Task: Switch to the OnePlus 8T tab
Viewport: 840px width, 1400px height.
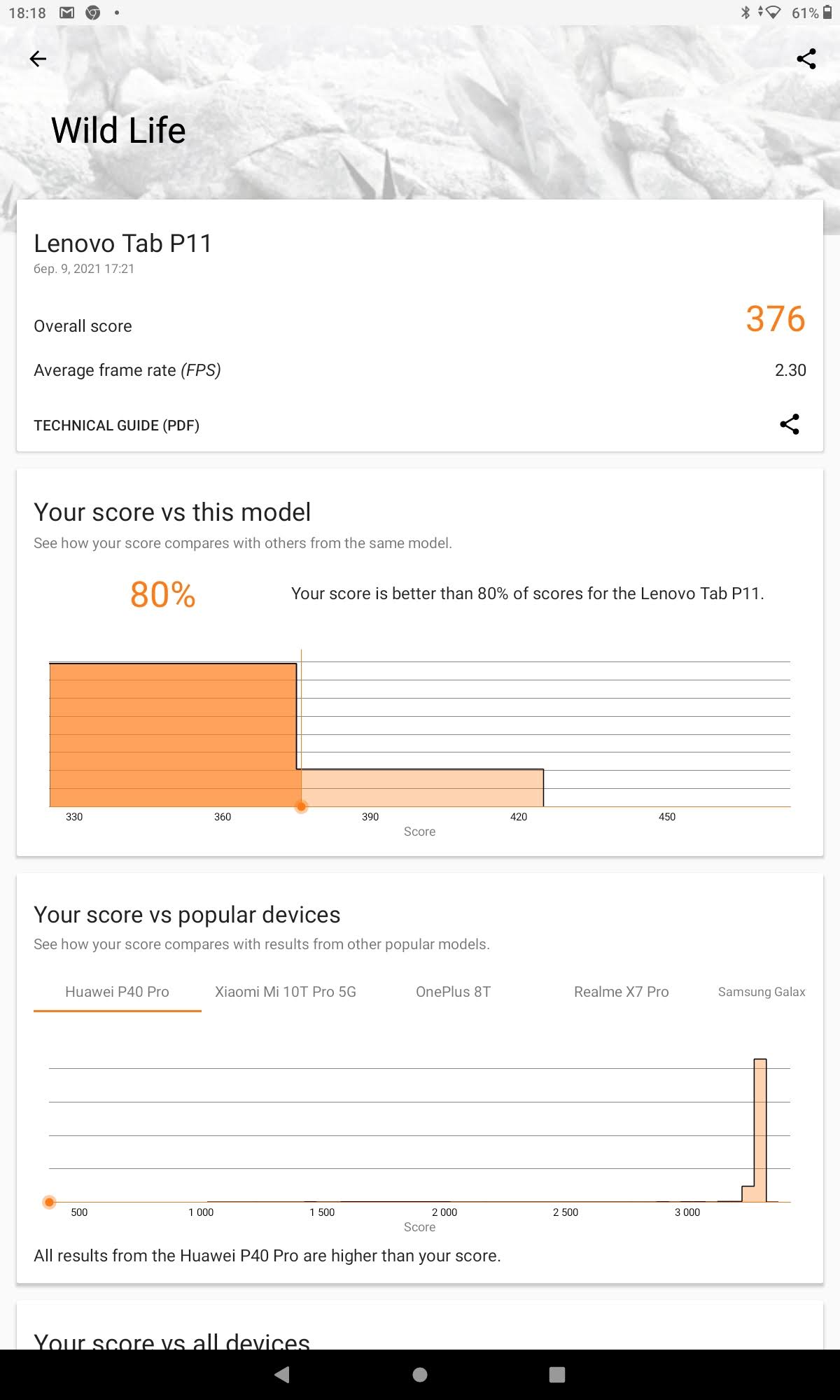Action: click(454, 992)
